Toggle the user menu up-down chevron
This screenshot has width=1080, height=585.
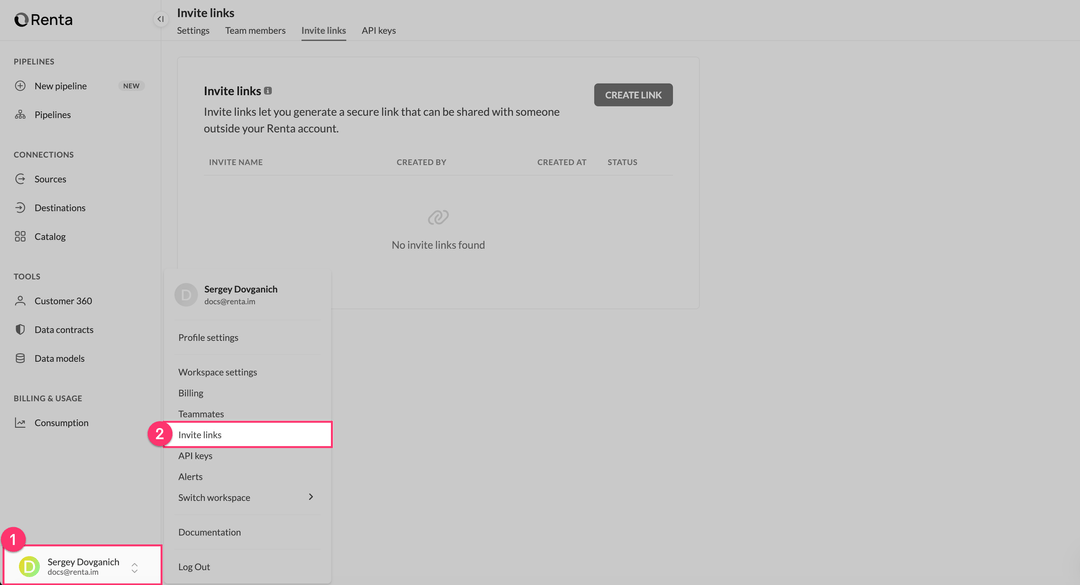[135, 568]
